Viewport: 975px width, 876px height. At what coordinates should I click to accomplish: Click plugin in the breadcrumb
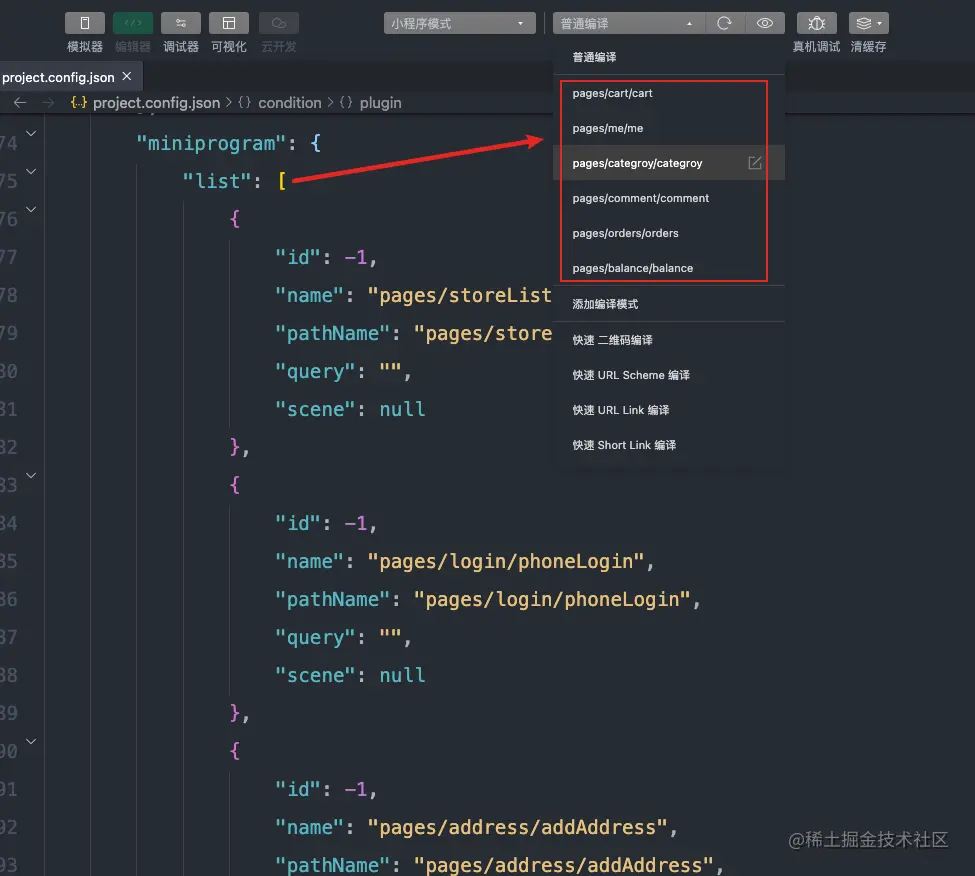[x=381, y=103]
